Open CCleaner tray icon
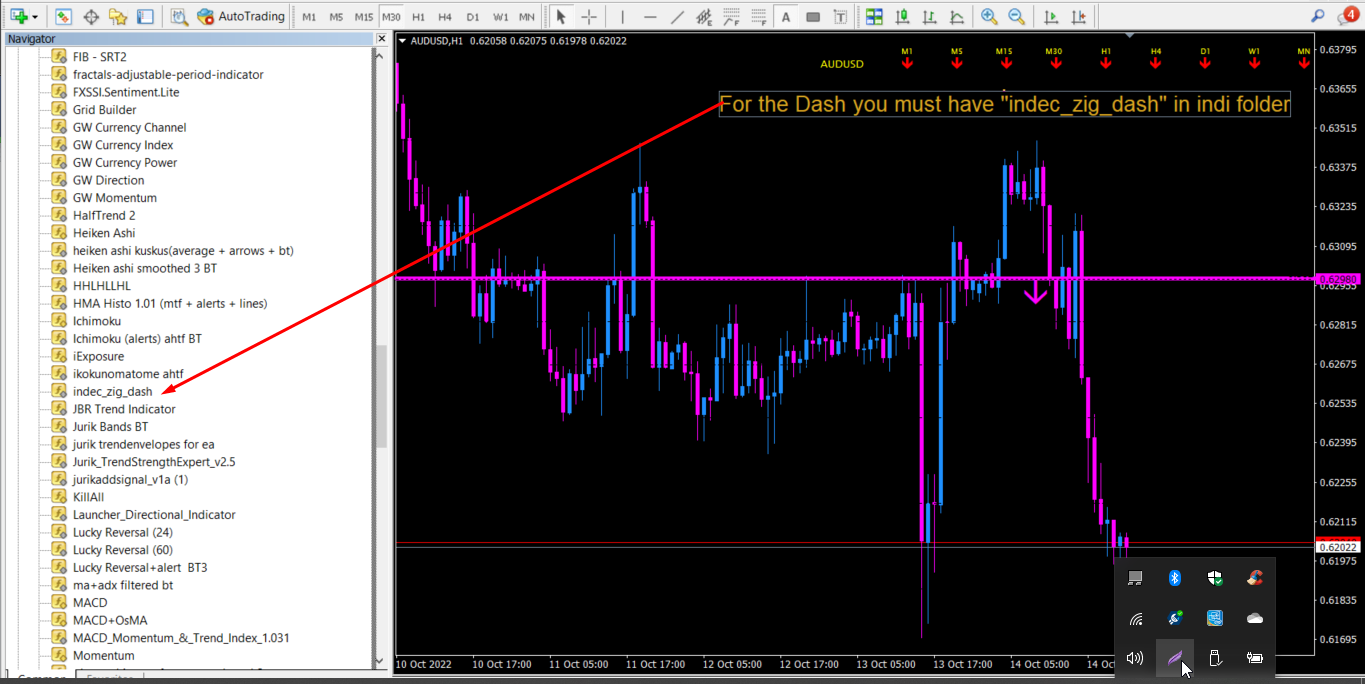The image size is (1365, 684). [1255, 578]
